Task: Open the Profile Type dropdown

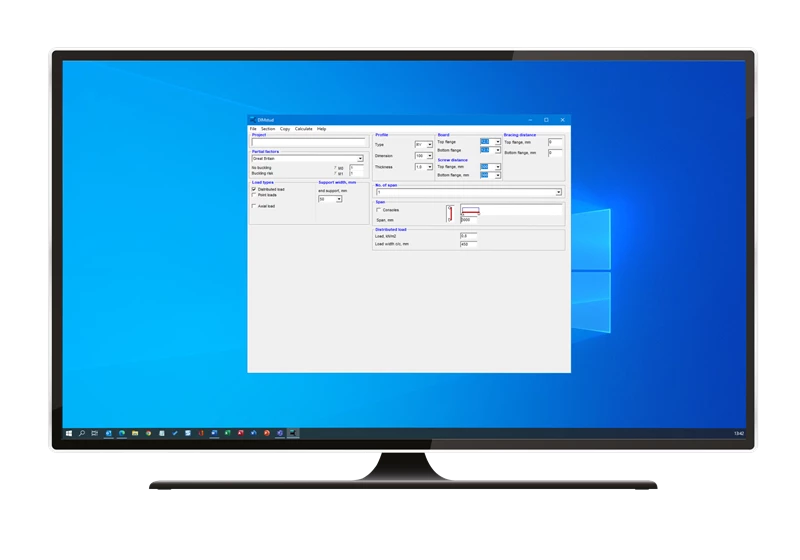Action: click(430, 144)
